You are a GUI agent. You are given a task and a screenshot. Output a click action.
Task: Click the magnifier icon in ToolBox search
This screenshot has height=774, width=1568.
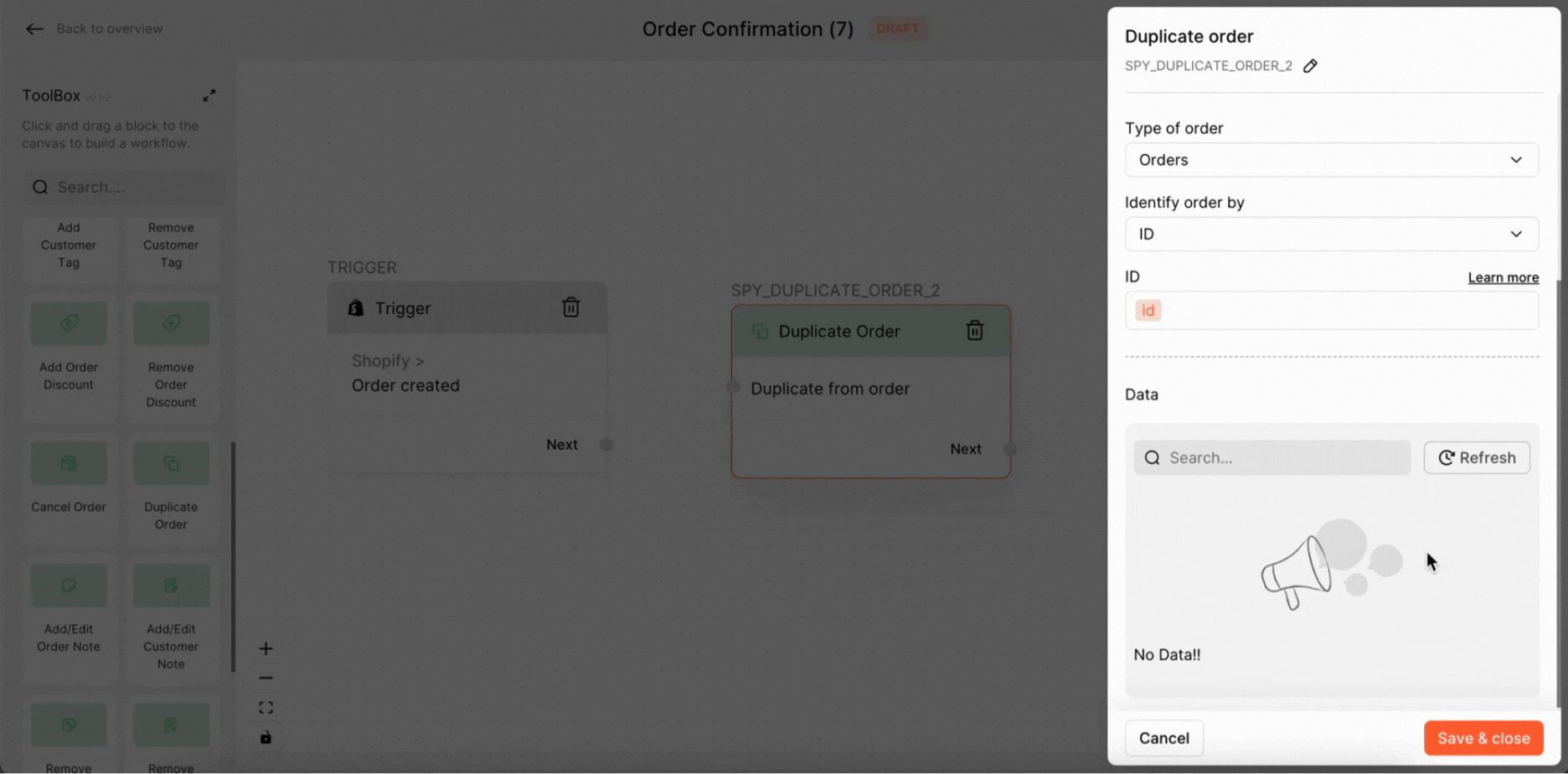coord(40,187)
